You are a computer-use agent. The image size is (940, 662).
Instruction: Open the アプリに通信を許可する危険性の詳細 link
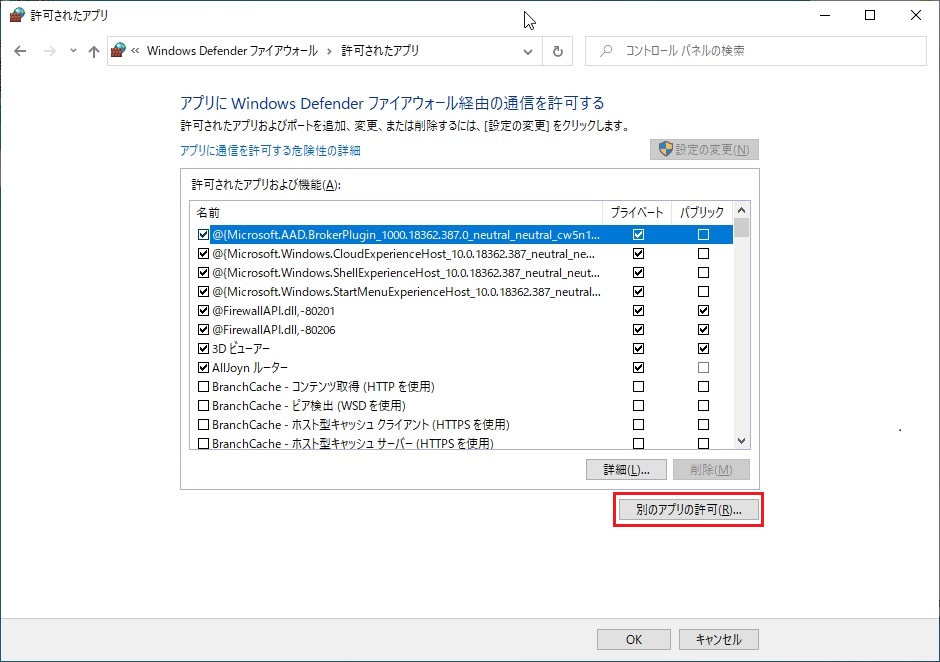(270, 151)
